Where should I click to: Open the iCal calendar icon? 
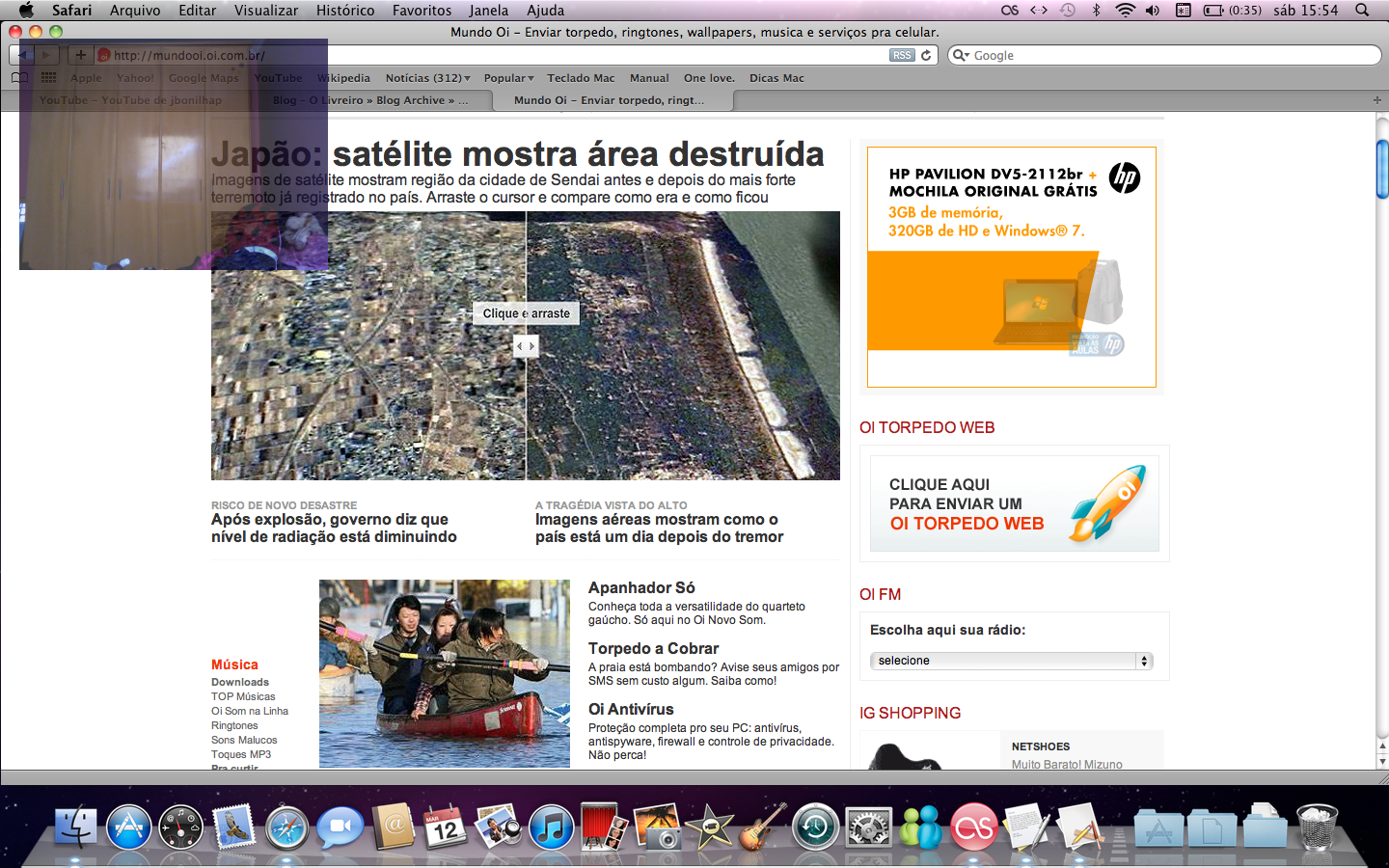tap(445, 827)
